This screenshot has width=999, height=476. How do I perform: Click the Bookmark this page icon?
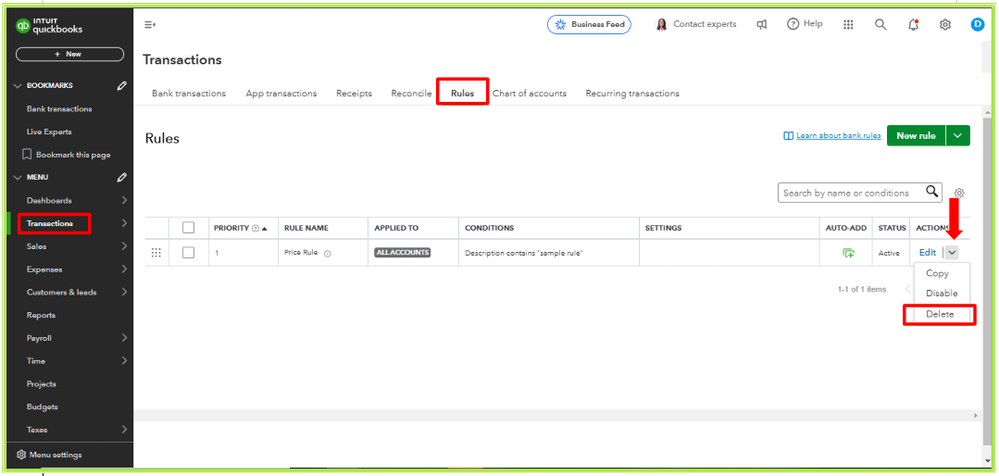(27, 154)
